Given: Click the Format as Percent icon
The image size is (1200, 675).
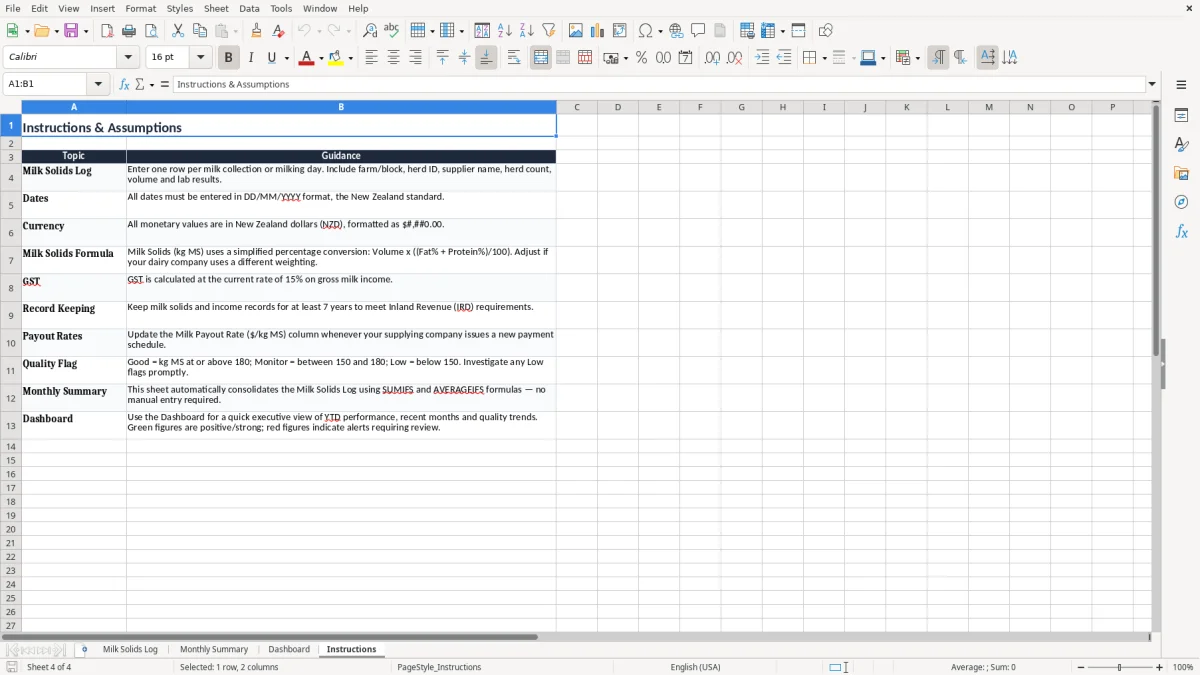Looking at the screenshot, I should coord(641,58).
